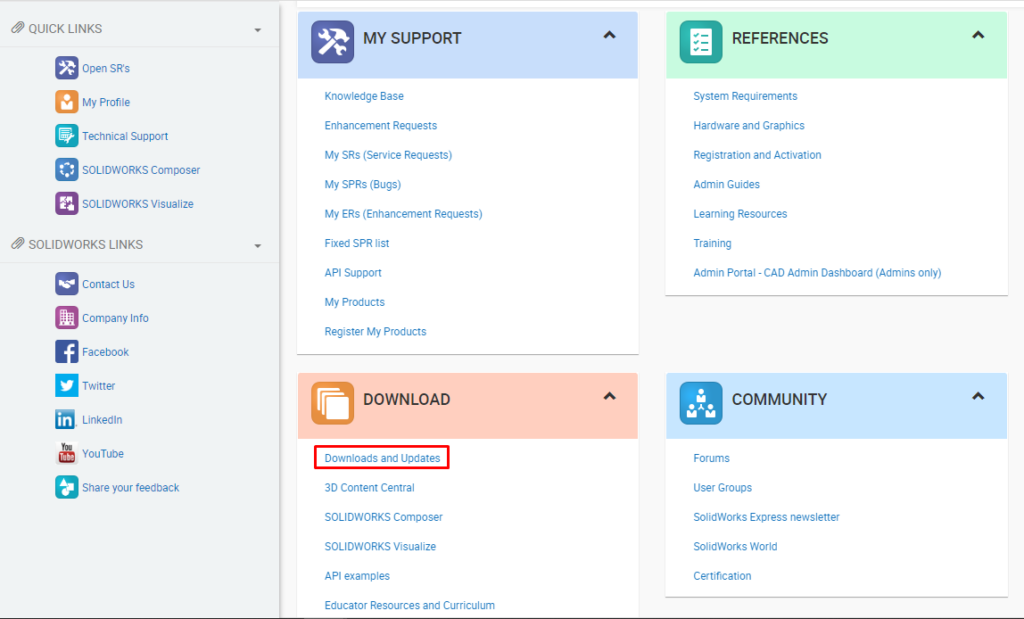1024x619 pixels.
Task: Open System Requirements under REFERENCES
Action: point(745,95)
